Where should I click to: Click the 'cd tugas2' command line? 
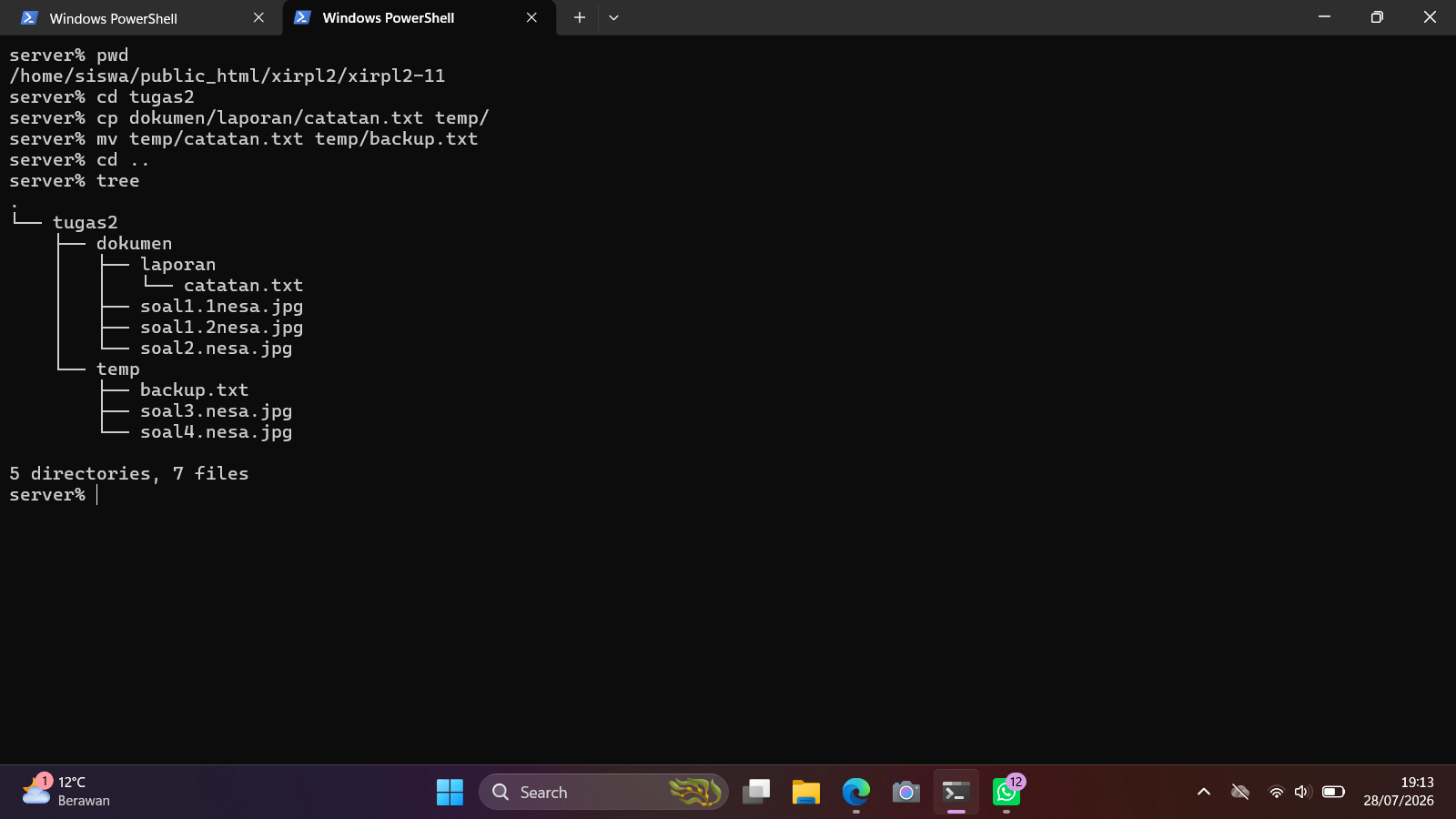[102, 97]
